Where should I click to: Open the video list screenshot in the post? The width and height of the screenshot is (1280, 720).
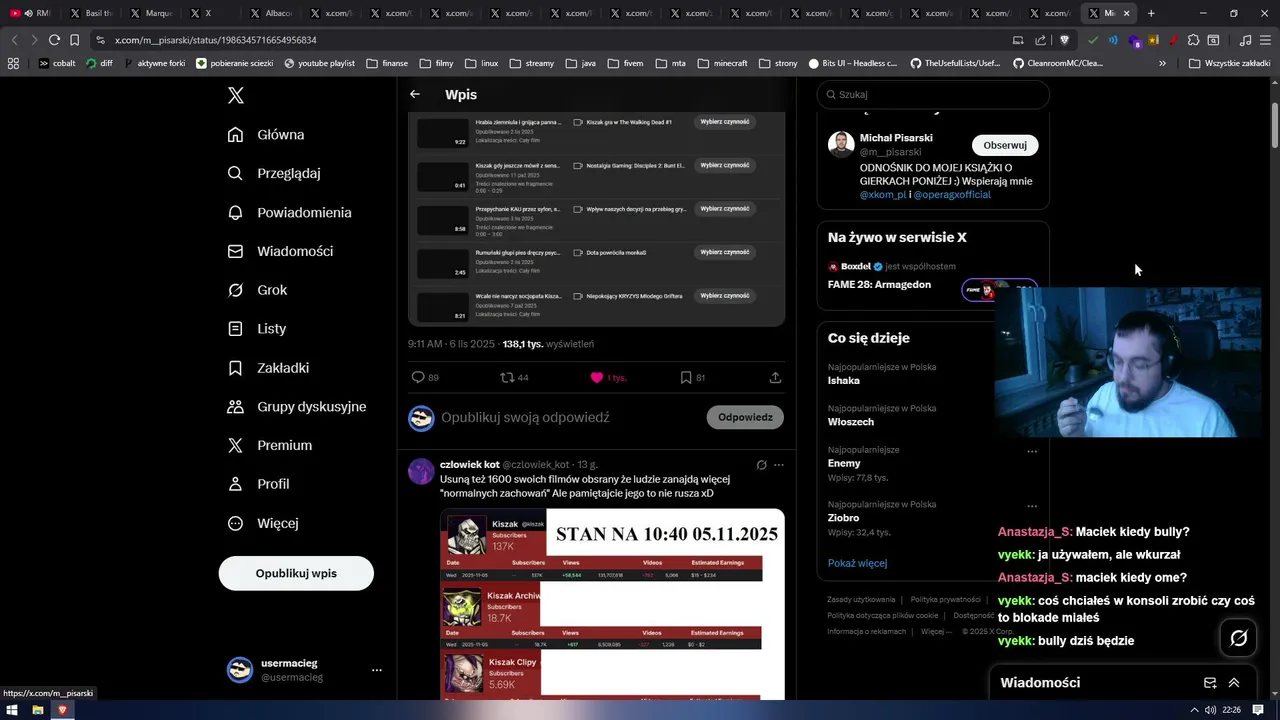pyautogui.click(x=596, y=219)
